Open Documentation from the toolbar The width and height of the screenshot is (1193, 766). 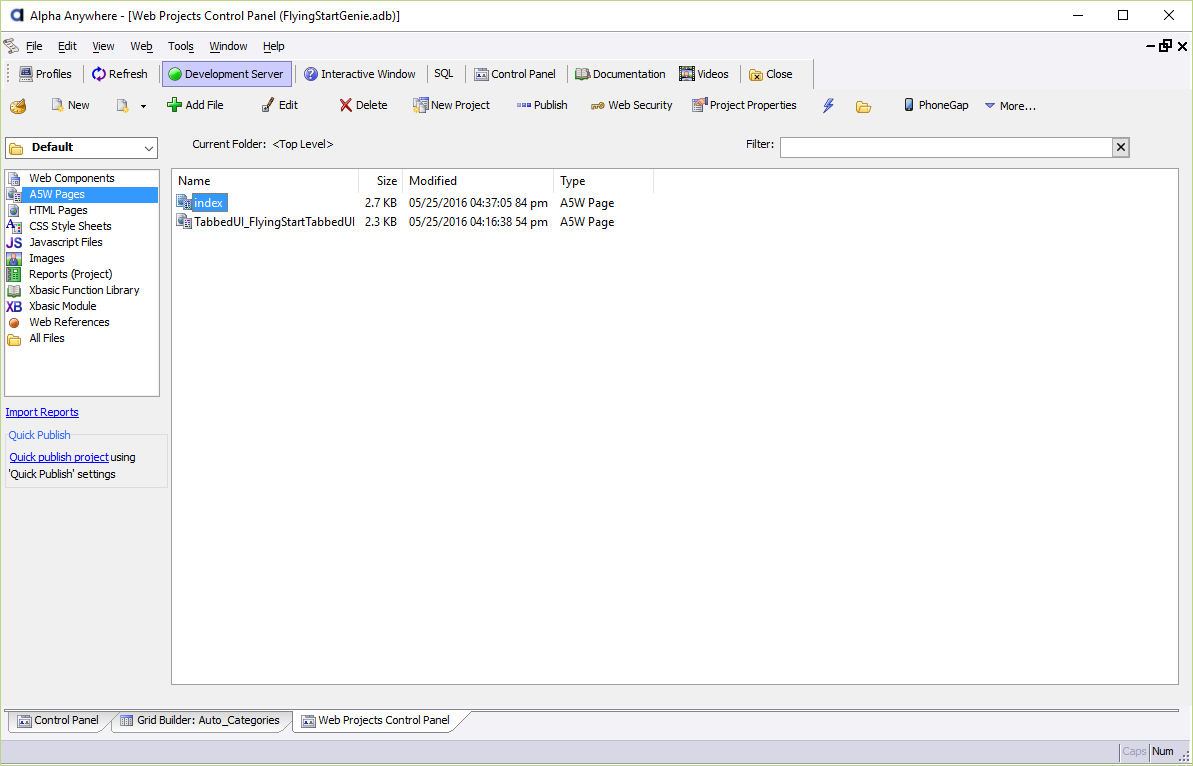620,74
